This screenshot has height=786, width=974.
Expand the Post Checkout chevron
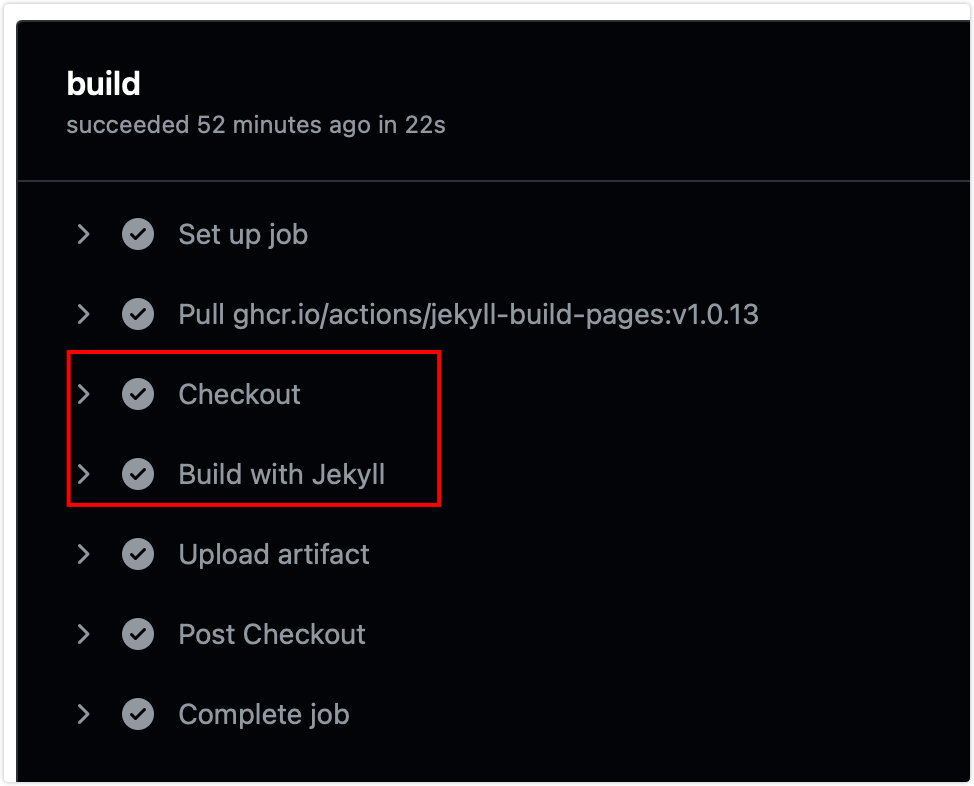[x=83, y=634]
